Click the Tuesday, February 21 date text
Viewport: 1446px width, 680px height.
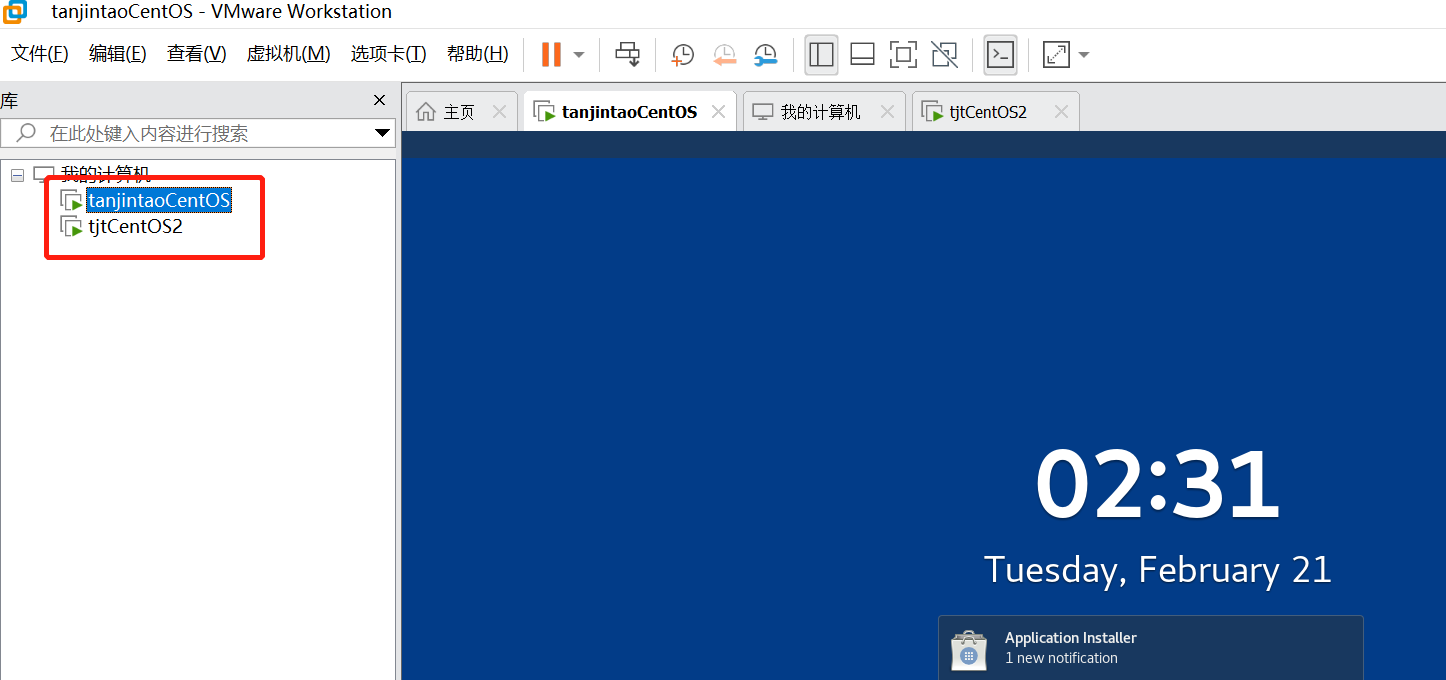point(1158,569)
